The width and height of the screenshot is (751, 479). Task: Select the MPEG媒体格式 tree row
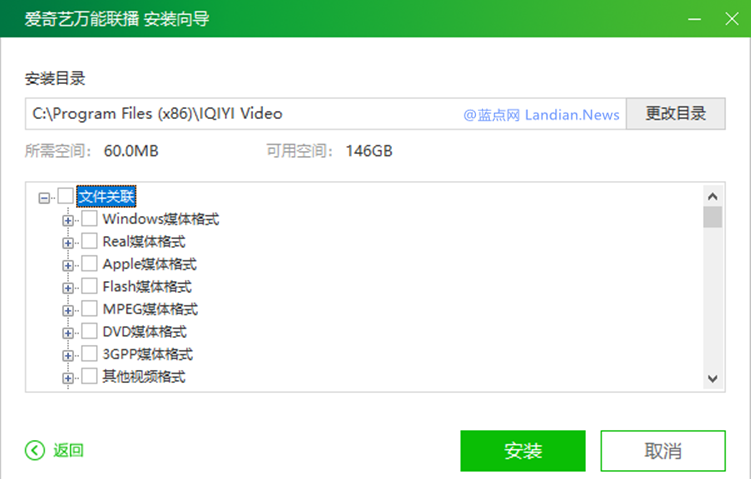click(x=150, y=309)
